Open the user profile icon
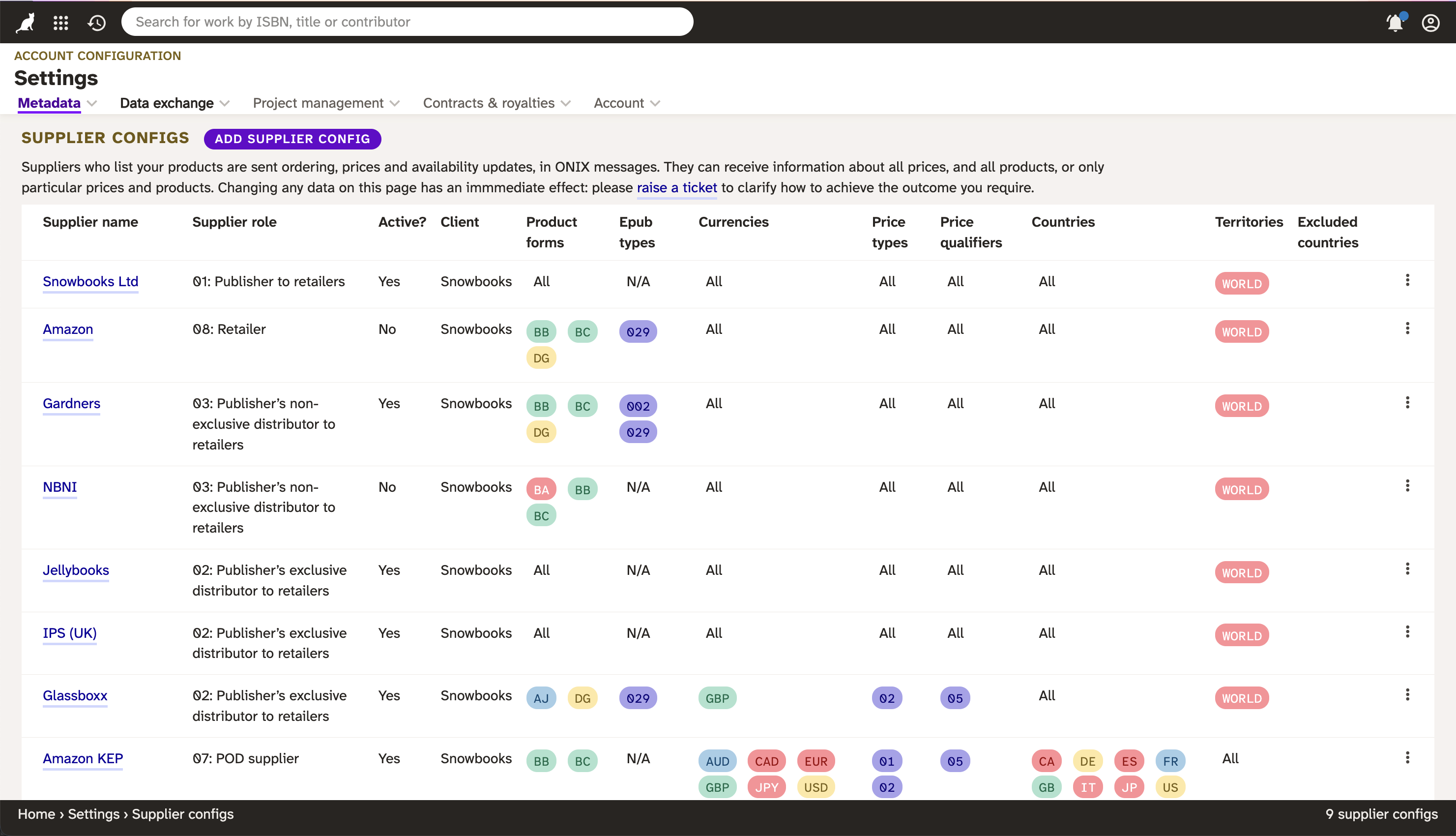This screenshot has height=836, width=1456. point(1430,23)
